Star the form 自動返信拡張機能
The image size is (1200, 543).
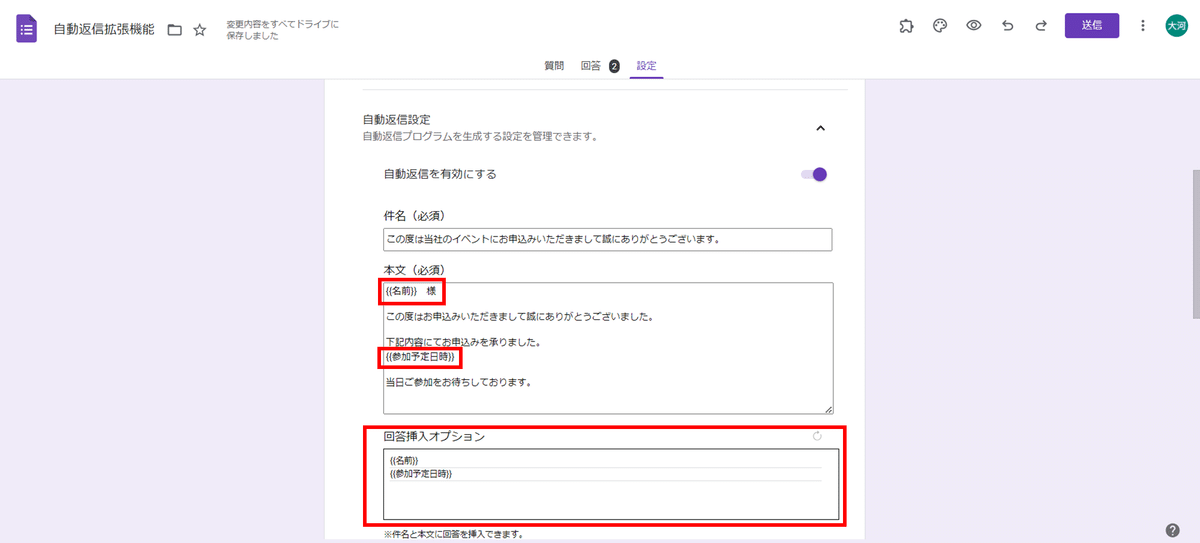[x=200, y=30]
